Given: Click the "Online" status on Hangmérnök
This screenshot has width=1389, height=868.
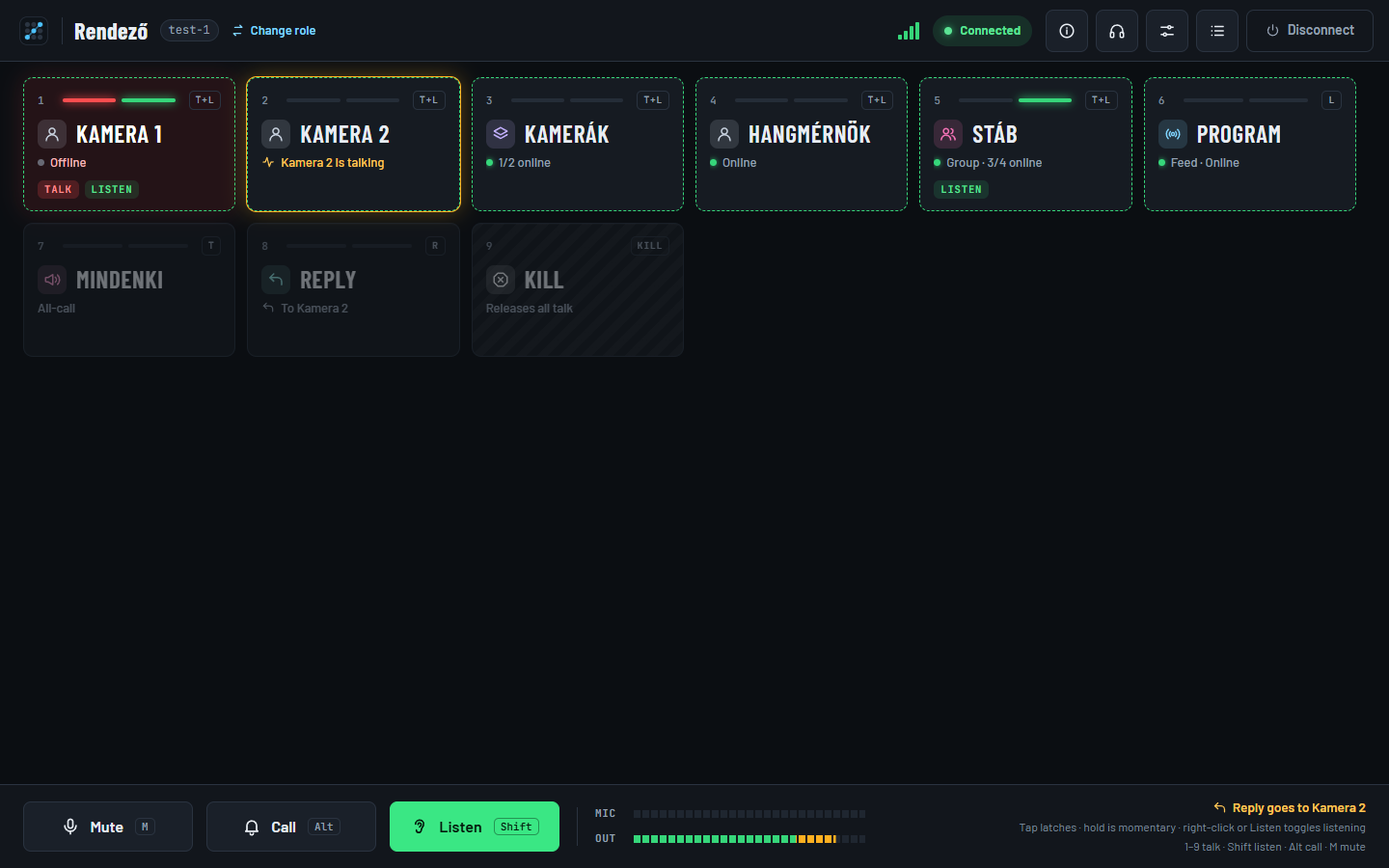Looking at the screenshot, I should point(740,163).
